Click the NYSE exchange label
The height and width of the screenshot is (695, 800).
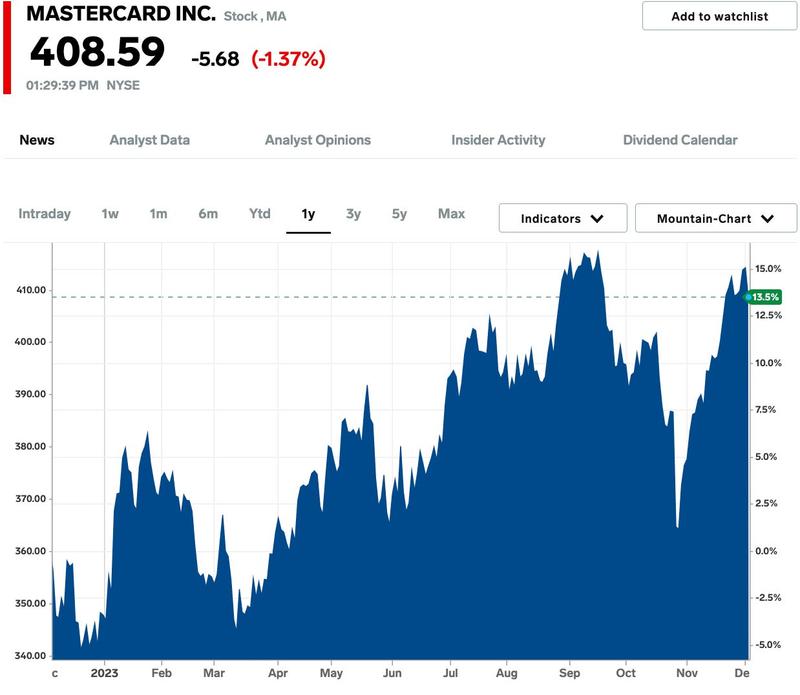(123, 85)
